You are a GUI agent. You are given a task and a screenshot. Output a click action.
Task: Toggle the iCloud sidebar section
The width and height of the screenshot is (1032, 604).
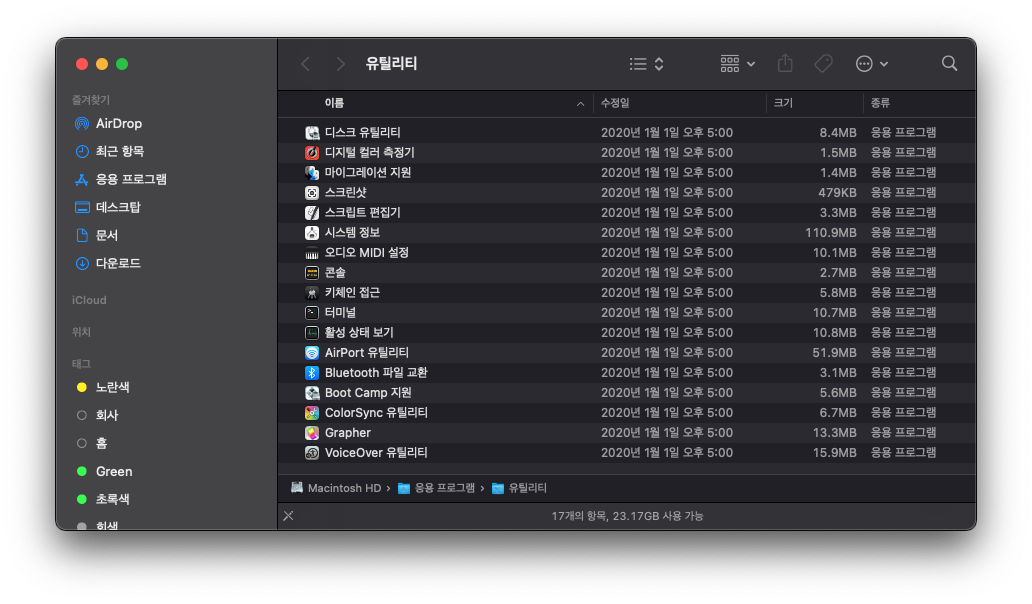click(x=89, y=300)
